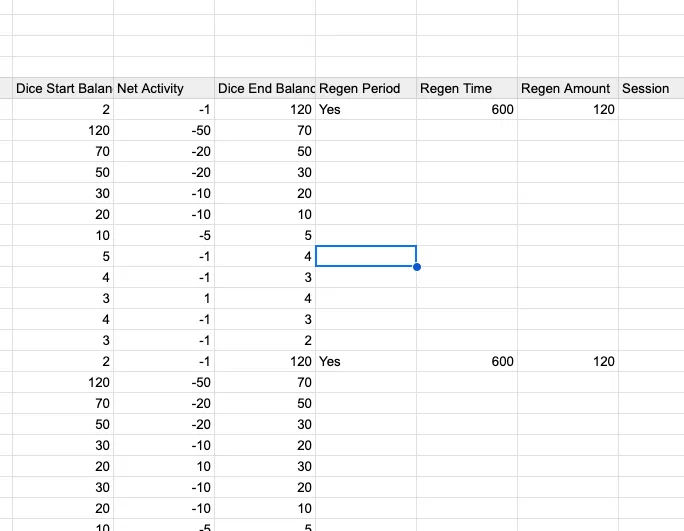Click the Net Activity cell showing positive 10
Screen dimensions: 684x531
(163, 466)
